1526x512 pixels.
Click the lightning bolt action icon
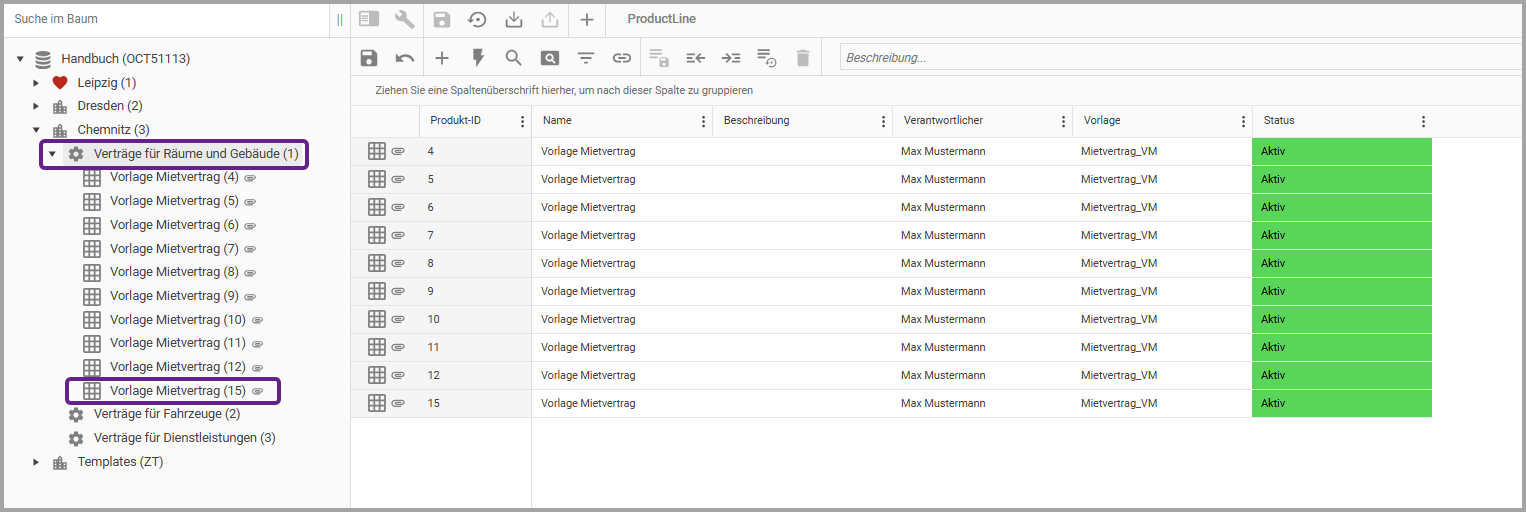point(478,58)
